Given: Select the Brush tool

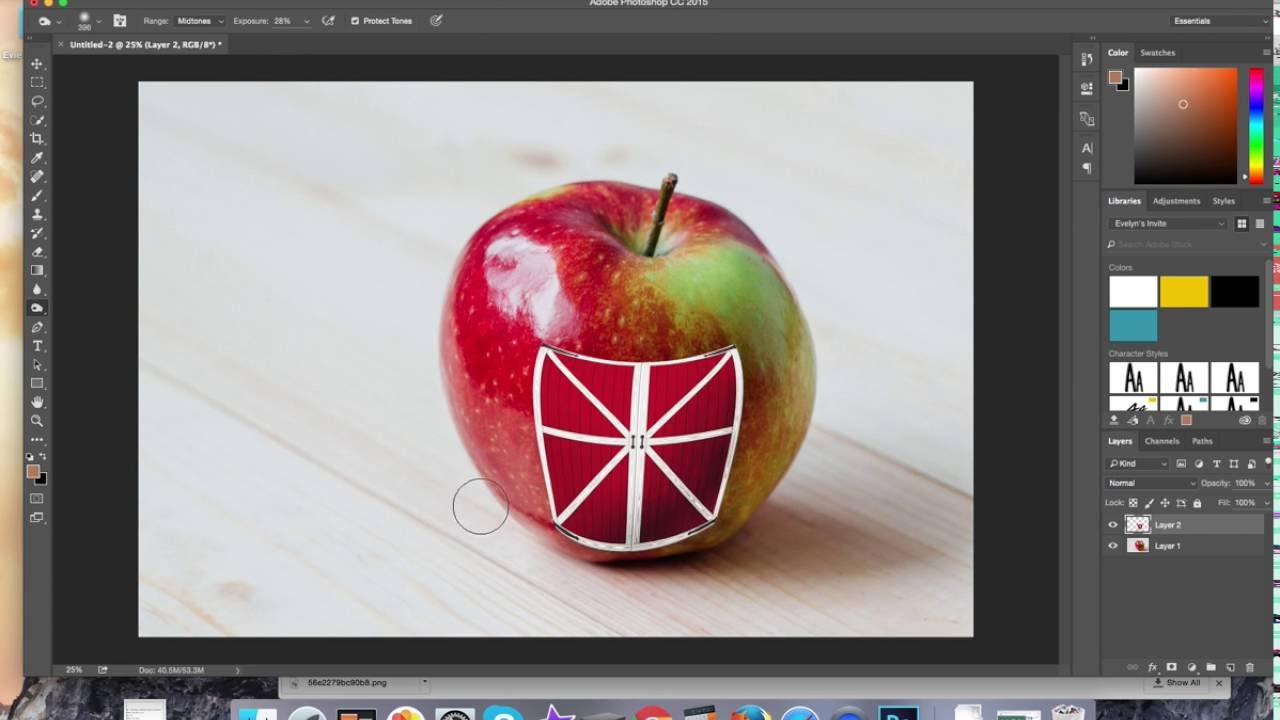Looking at the screenshot, I should (x=37, y=195).
